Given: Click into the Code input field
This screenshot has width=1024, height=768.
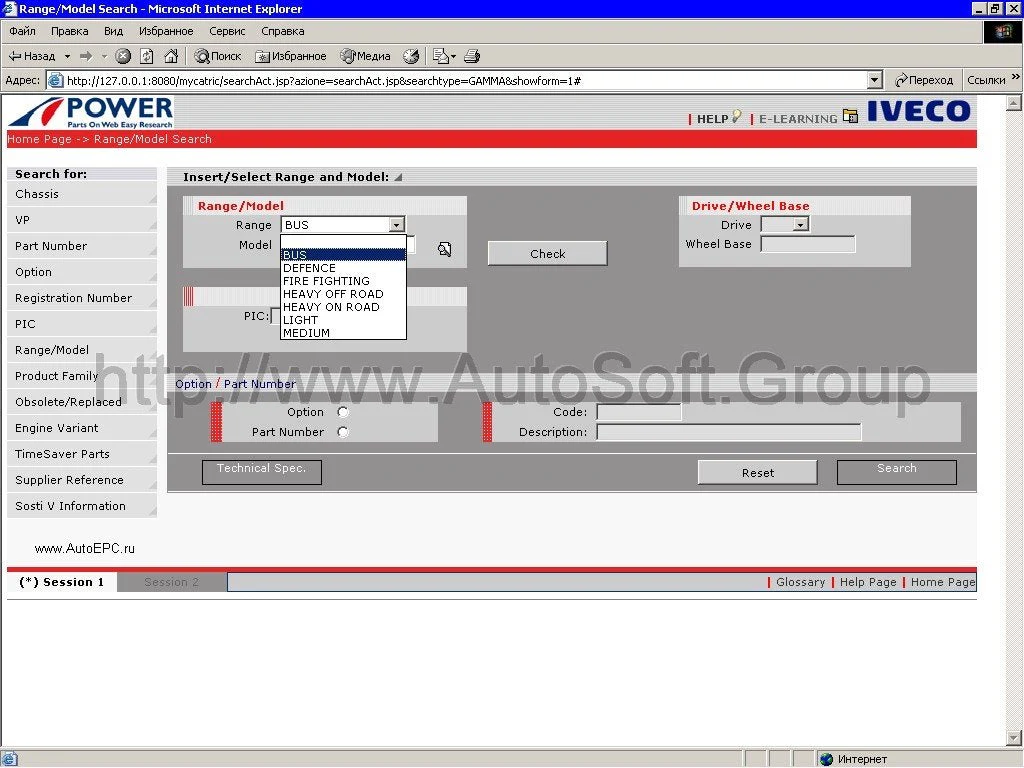Looking at the screenshot, I should click(x=639, y=412).
